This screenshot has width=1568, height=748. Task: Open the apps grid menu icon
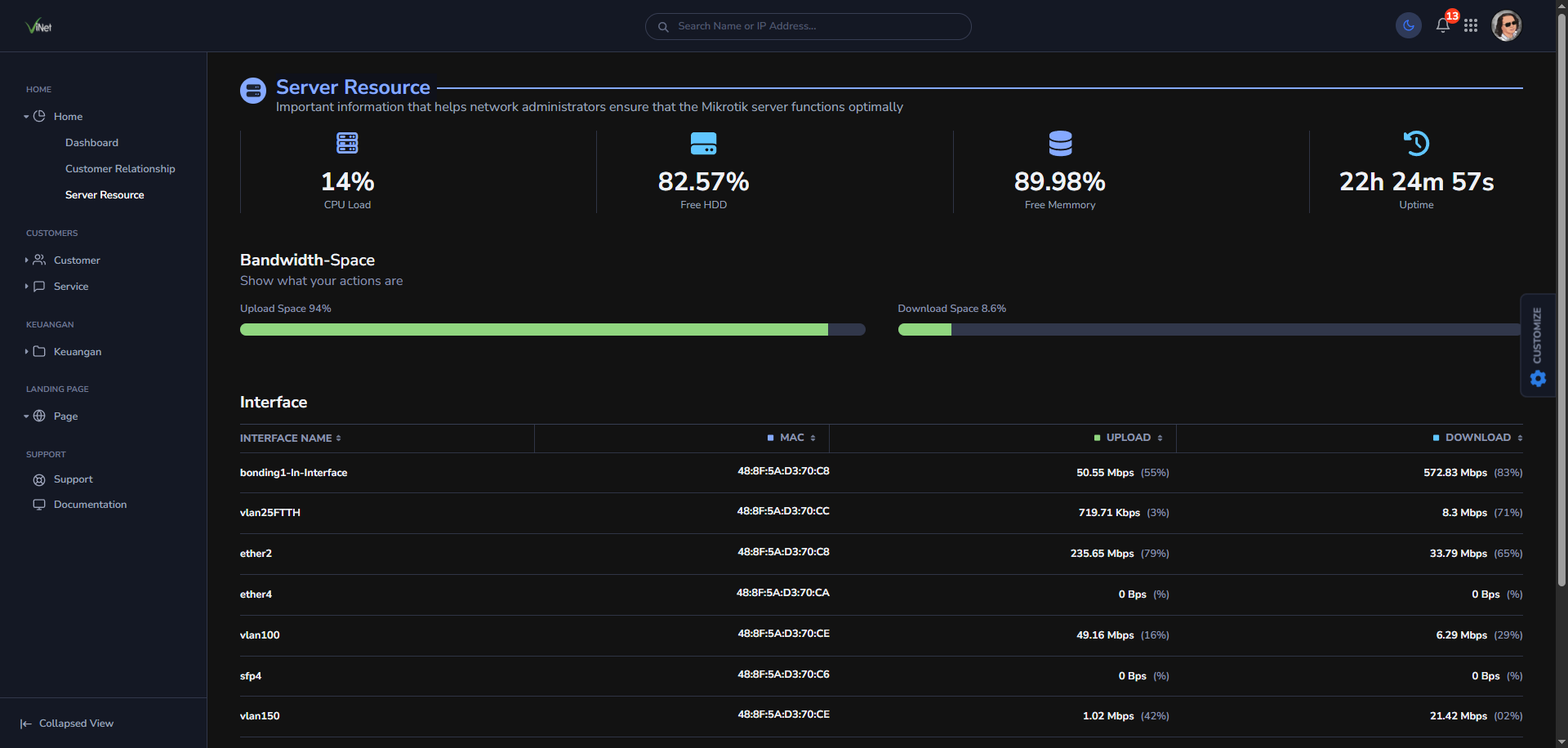1471,25
